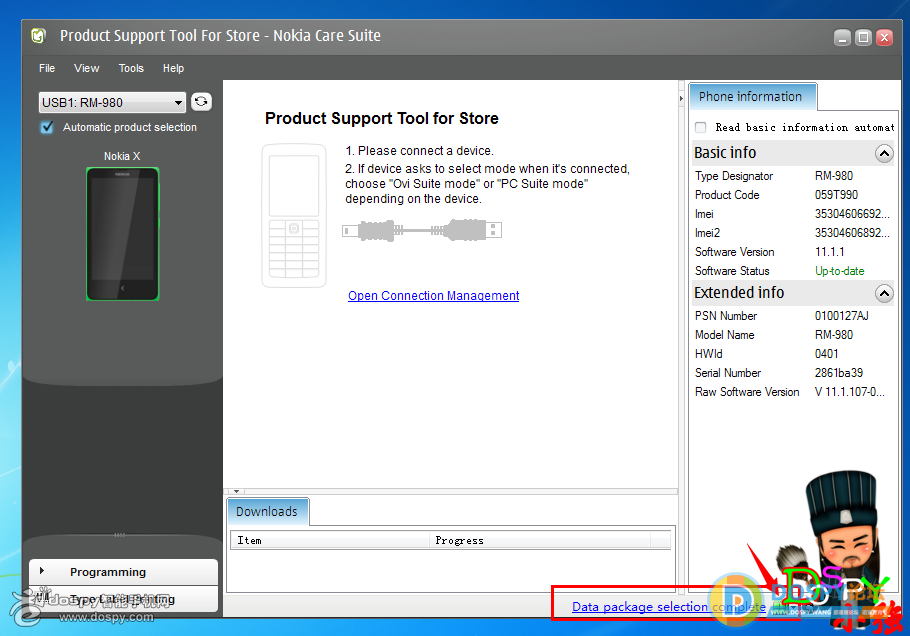The image size is (910, 636).
Task: Select the Software Version value 11.1.1
Action: point(830,252)
